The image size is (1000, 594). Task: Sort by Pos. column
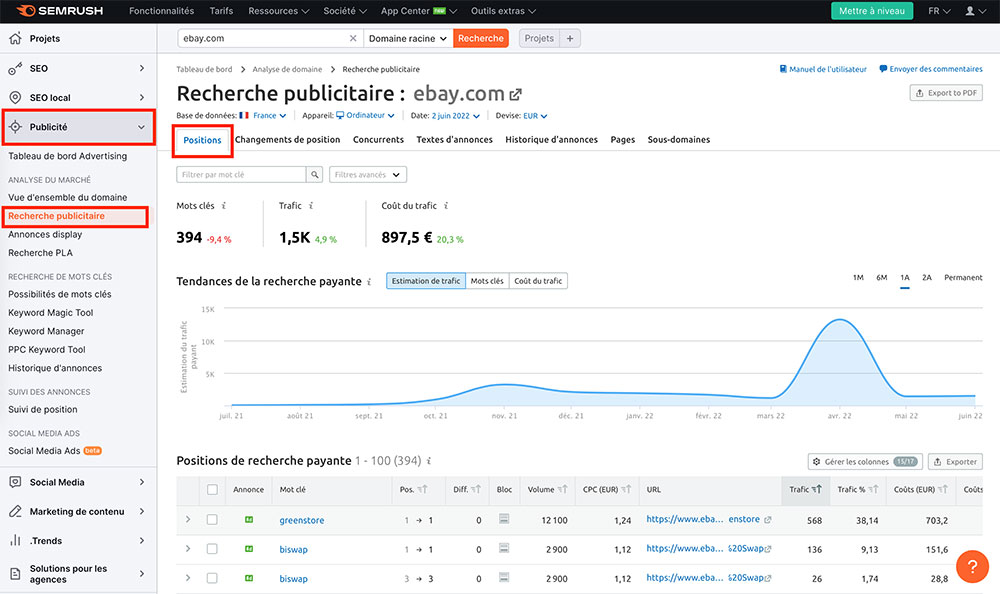click(x=422, y=489)
